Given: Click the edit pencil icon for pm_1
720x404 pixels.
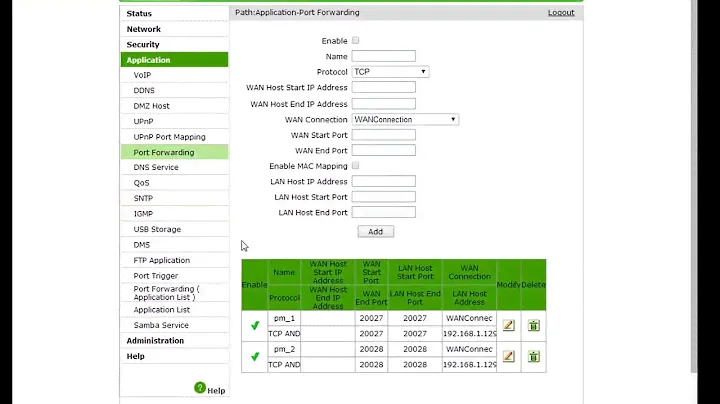Looking at the screenshot, I should pyautogui.click(x=508, y=325).
